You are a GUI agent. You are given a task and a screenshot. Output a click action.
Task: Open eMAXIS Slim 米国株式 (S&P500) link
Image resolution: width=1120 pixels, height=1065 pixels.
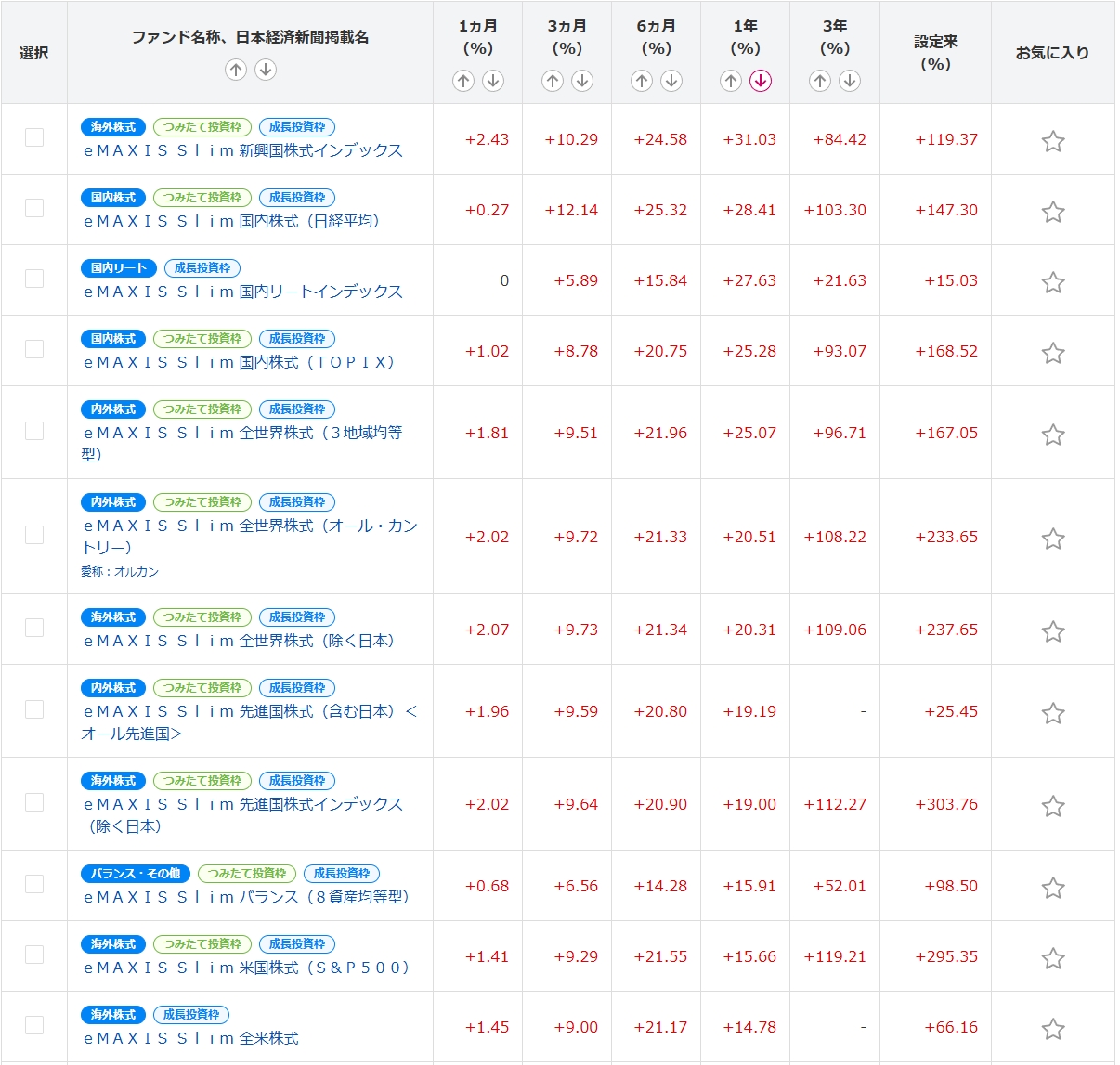(x=246, y=968)
